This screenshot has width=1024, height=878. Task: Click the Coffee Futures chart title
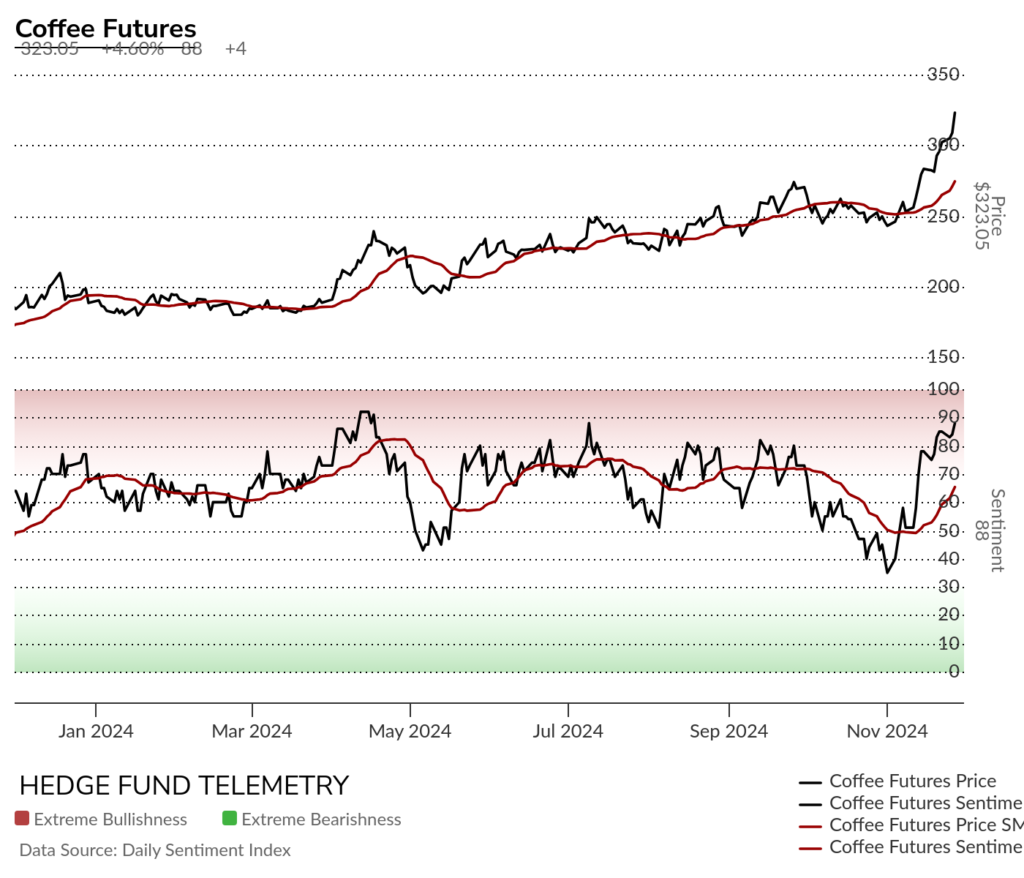106,29
